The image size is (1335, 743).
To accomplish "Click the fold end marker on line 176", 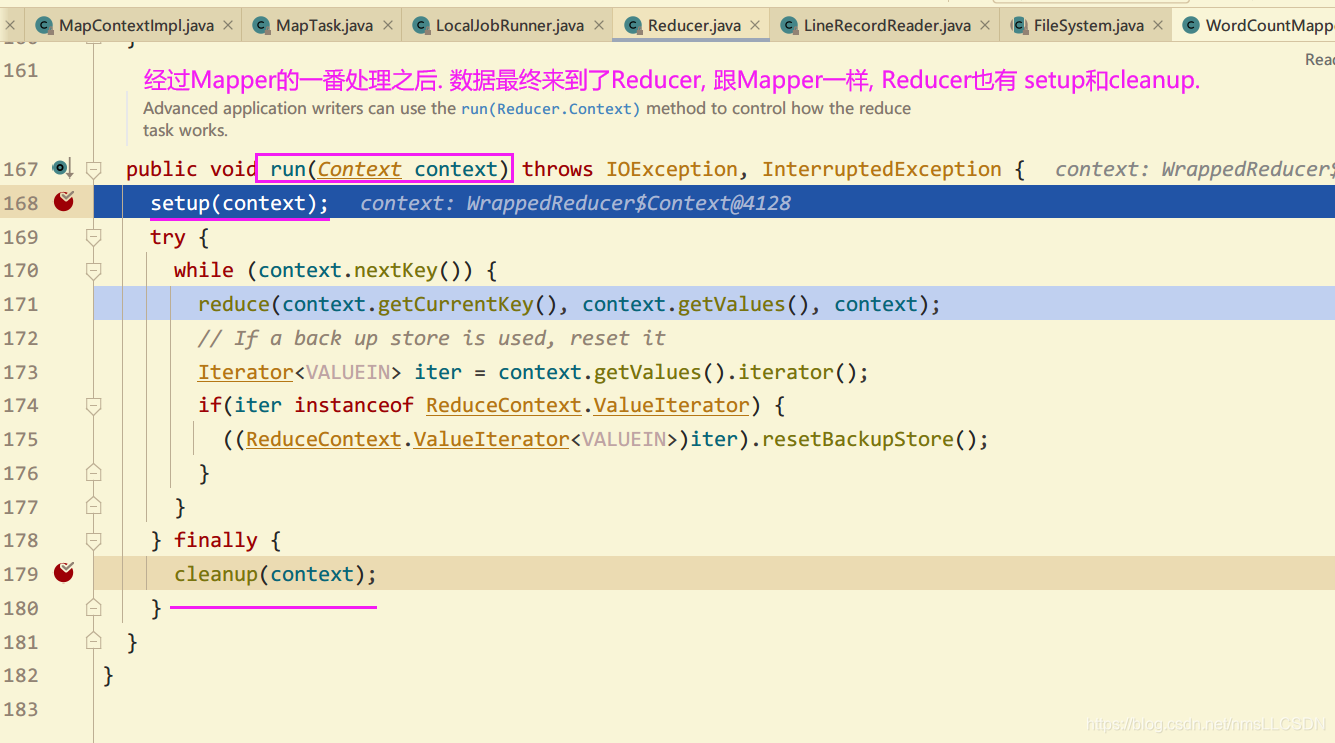I will point(93,473).
